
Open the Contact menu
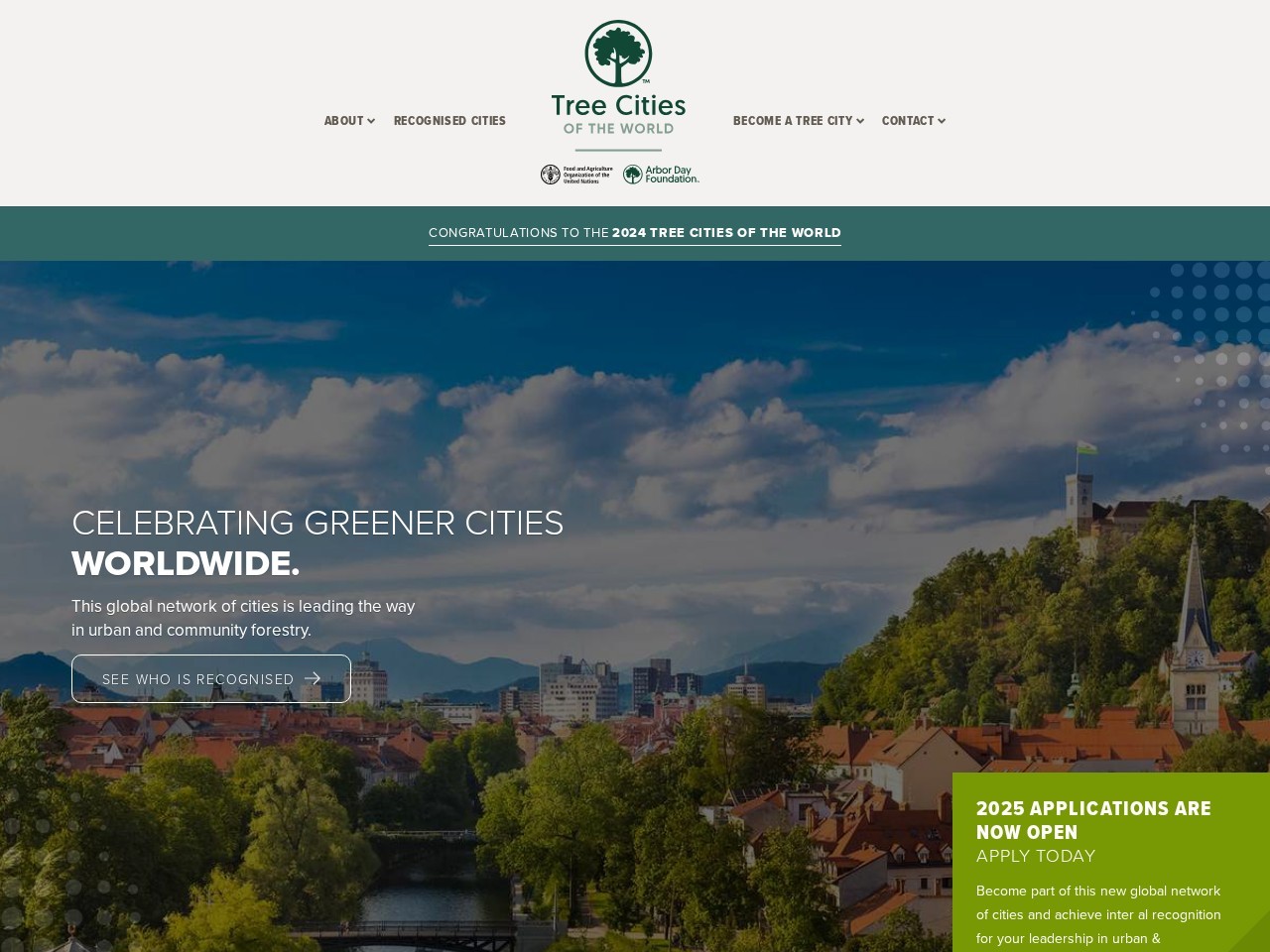(x=907, y=121)
